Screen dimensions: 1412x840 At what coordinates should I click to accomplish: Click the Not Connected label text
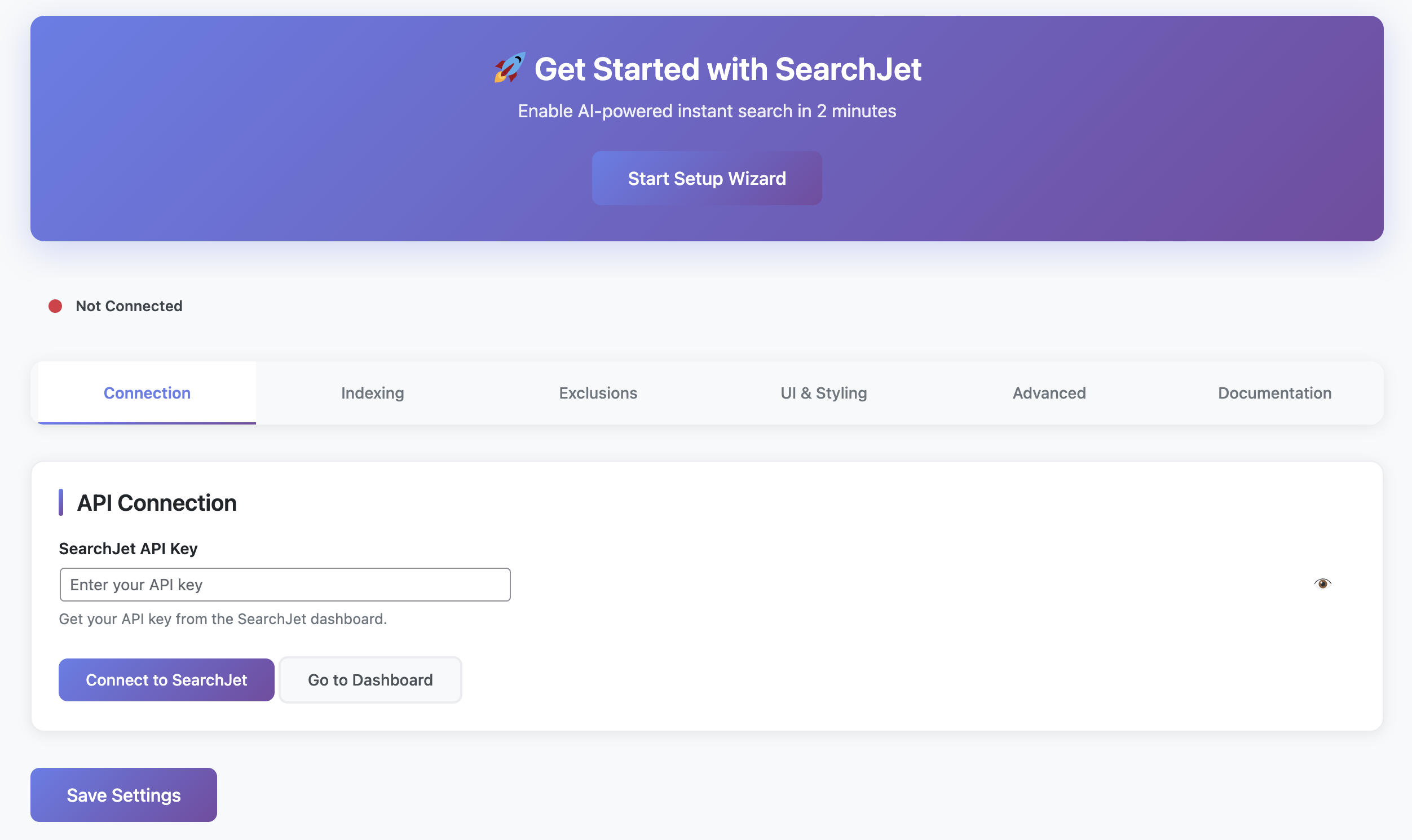point(129,306)
